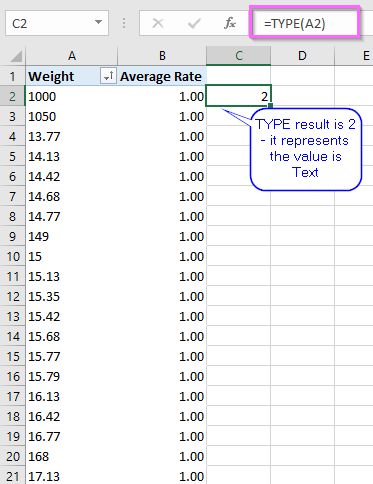Select cell containing 14.42
Image resolution: width=373 pixels, height=484 pixels.
pos(72,176)
